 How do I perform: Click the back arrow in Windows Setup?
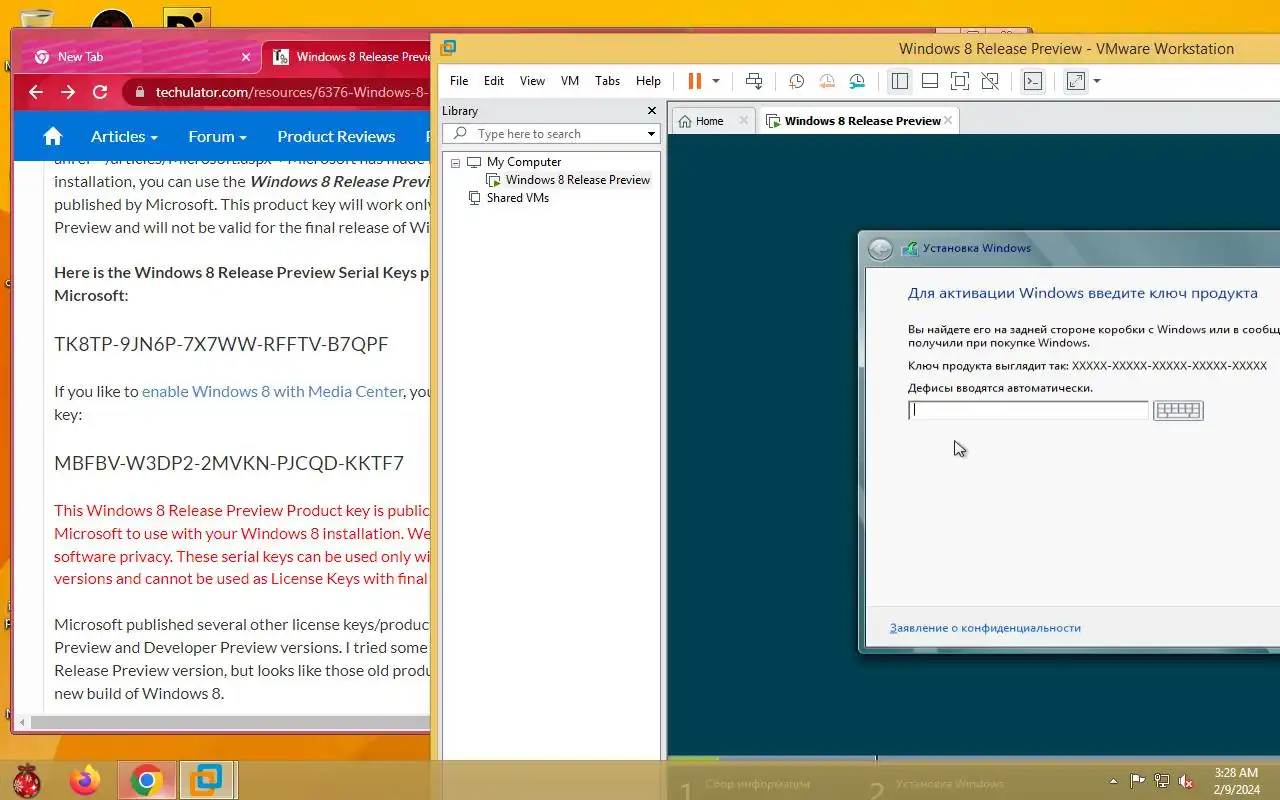coord(880,249)
